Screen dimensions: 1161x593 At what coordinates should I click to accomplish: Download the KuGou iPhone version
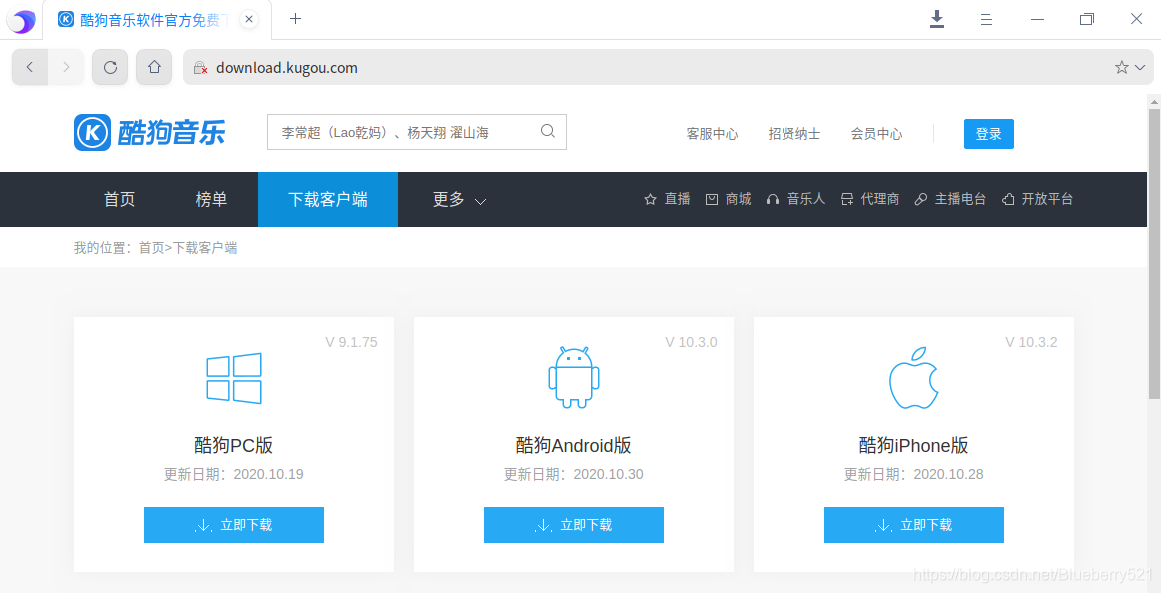pos(914,525)
